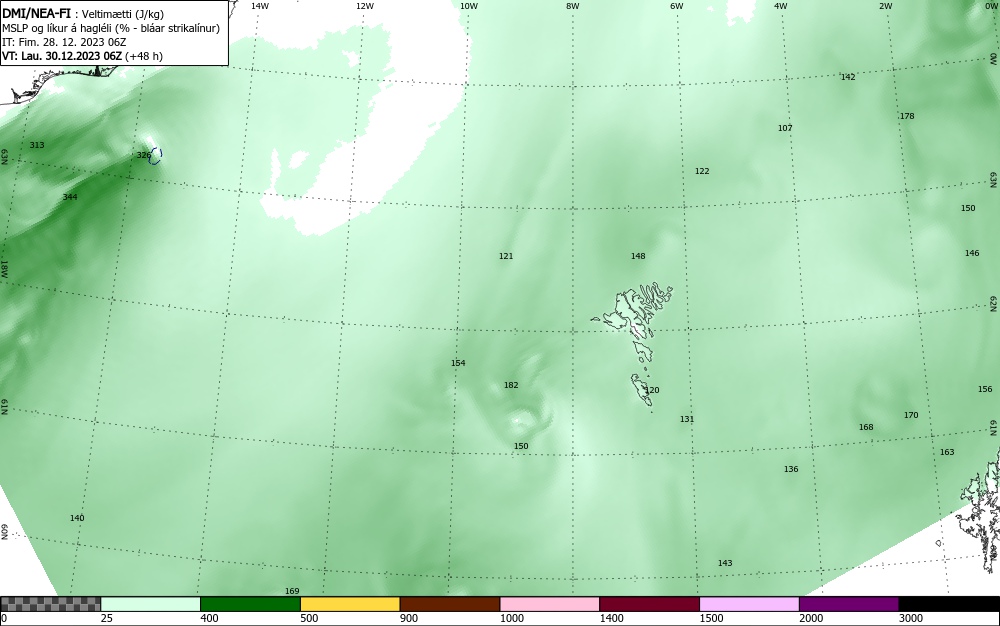Click the 12W longitude label
Viewport: 1000px width, 626px height.
tap(365, 6)
